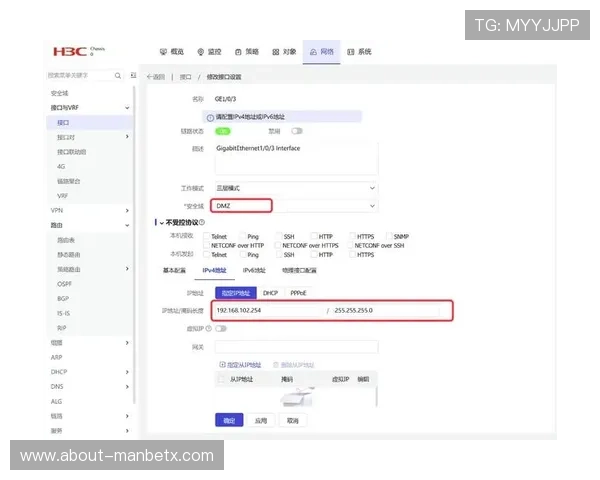600x480 pixels.
Task: Open 安全域 in the sidebar
Action: (x=59, y=93)
